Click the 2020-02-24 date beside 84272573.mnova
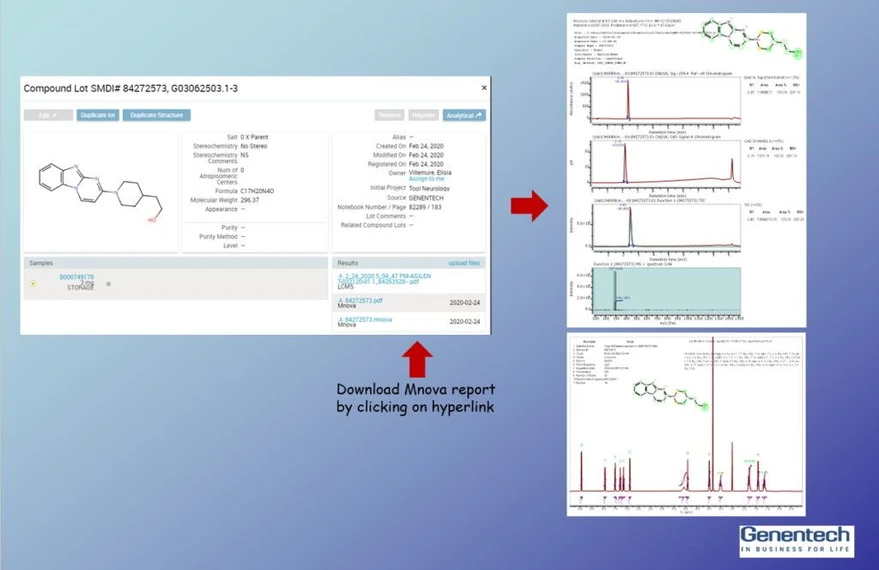This screenshot has width=879, height=570. [465, 322]
